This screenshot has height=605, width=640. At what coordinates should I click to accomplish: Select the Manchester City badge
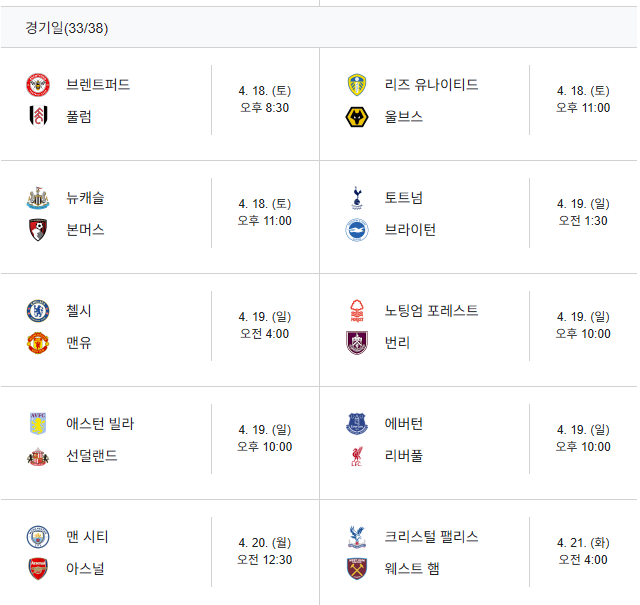click(38, 537)
